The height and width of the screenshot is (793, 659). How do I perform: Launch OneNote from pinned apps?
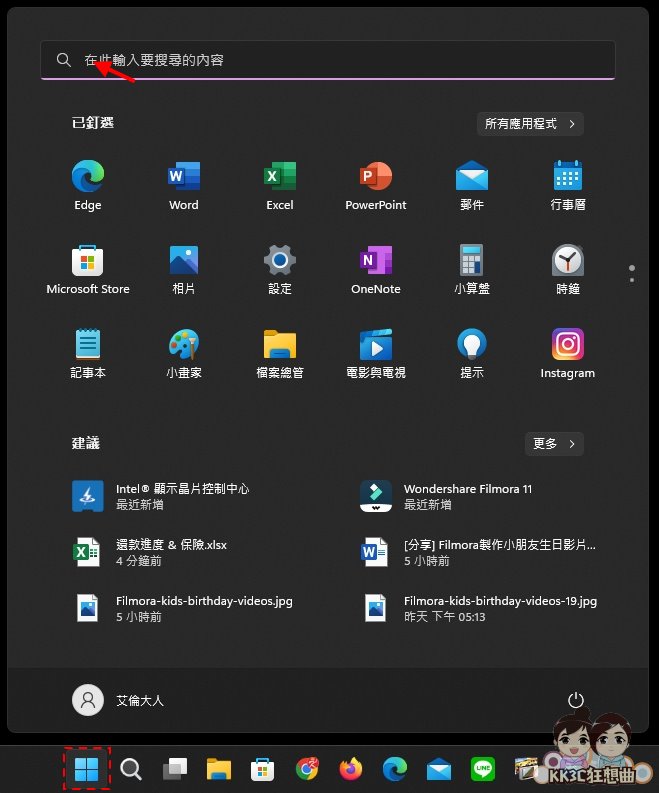coord(376,269)
